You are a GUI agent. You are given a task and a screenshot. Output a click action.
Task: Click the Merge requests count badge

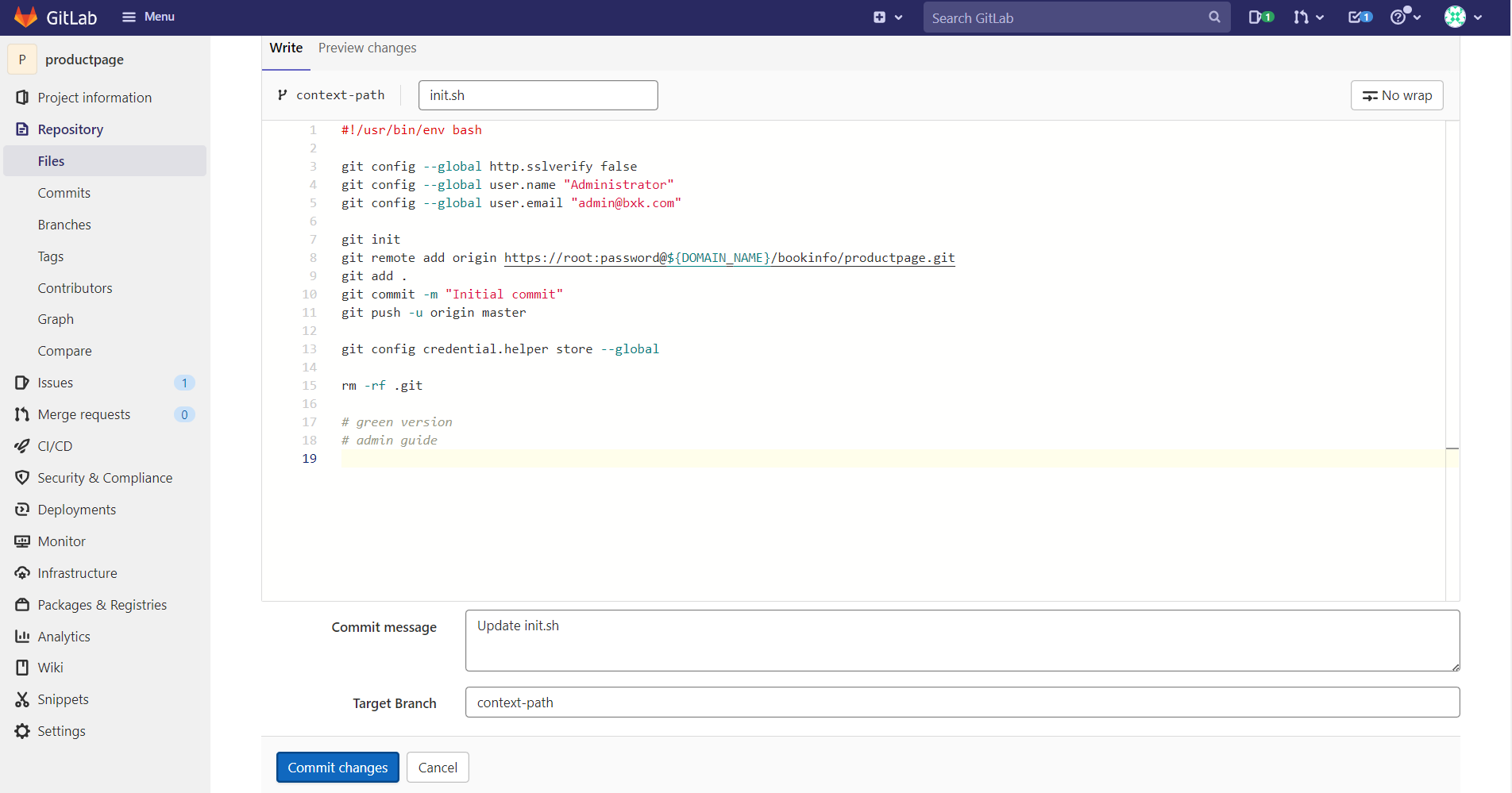click(184, 414)
